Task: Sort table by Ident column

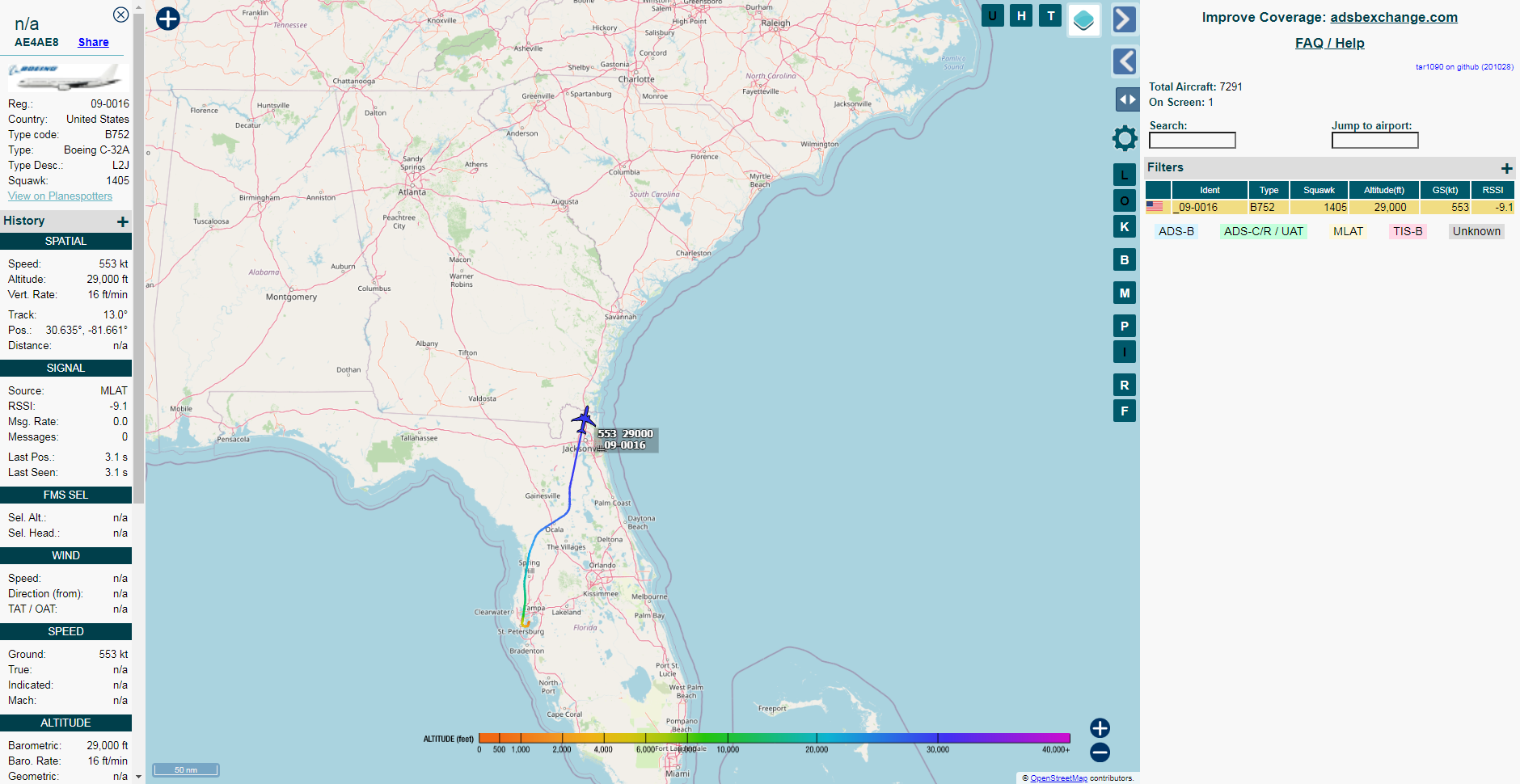Action: (x=1210, y=190)
